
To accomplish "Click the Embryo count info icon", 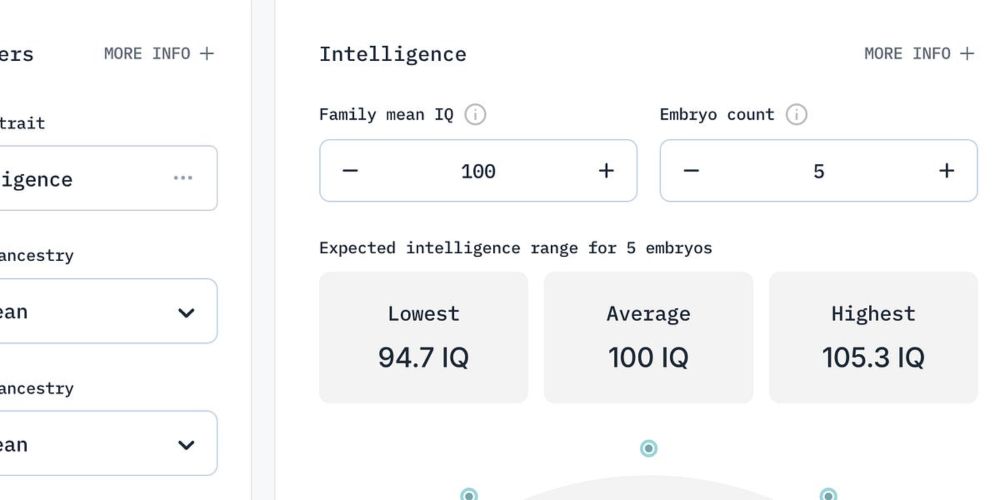I will (x=796, y=115).
